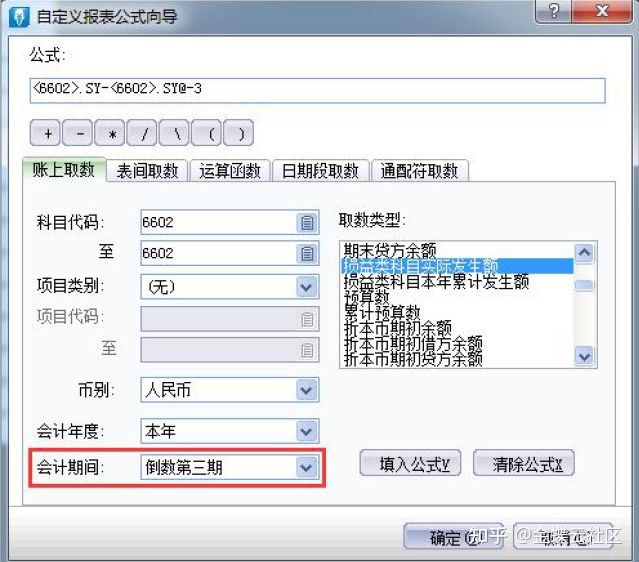Insert plus operator into formula
639x562 pixels.
coord(46,133)
